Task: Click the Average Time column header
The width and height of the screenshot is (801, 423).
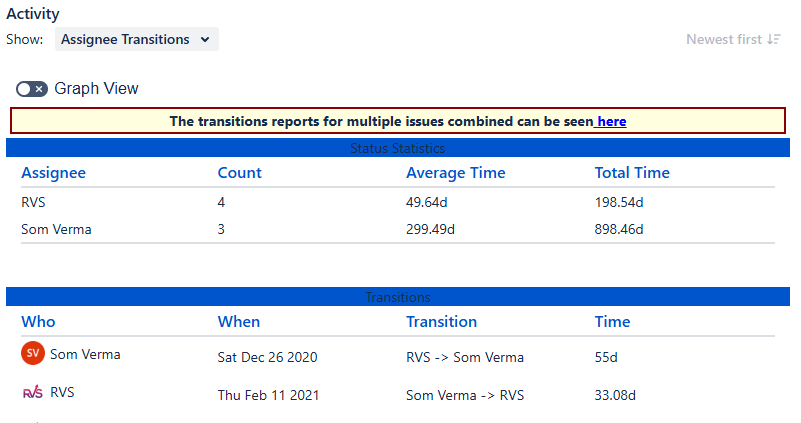Action: click(x=456, y=172)
